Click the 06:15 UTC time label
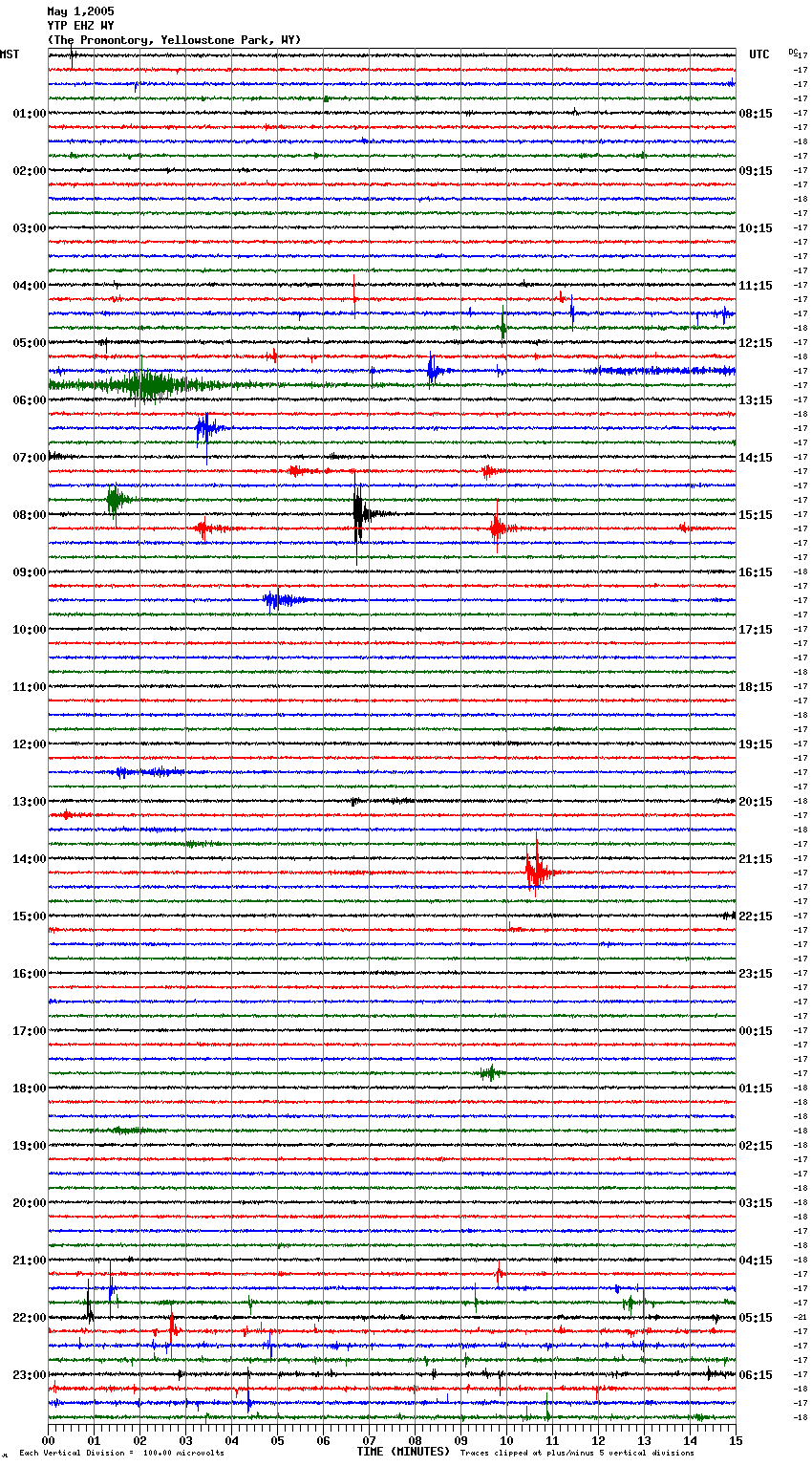812x1466 pixels. 756,1375
